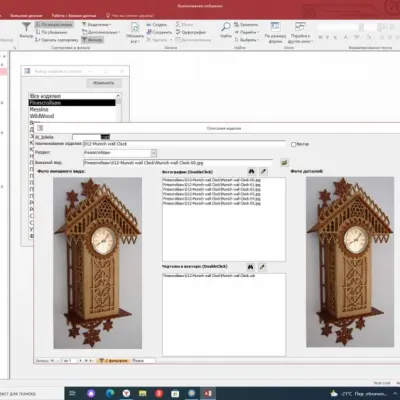Click Создать new record in ribbon
This screenshot has height=400, width=400.
(x=157, y=25)
